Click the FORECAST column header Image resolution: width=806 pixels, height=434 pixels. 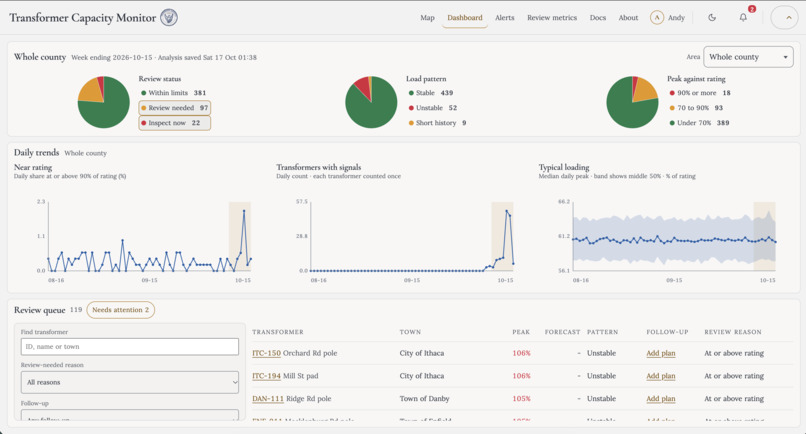coord(562,332)
